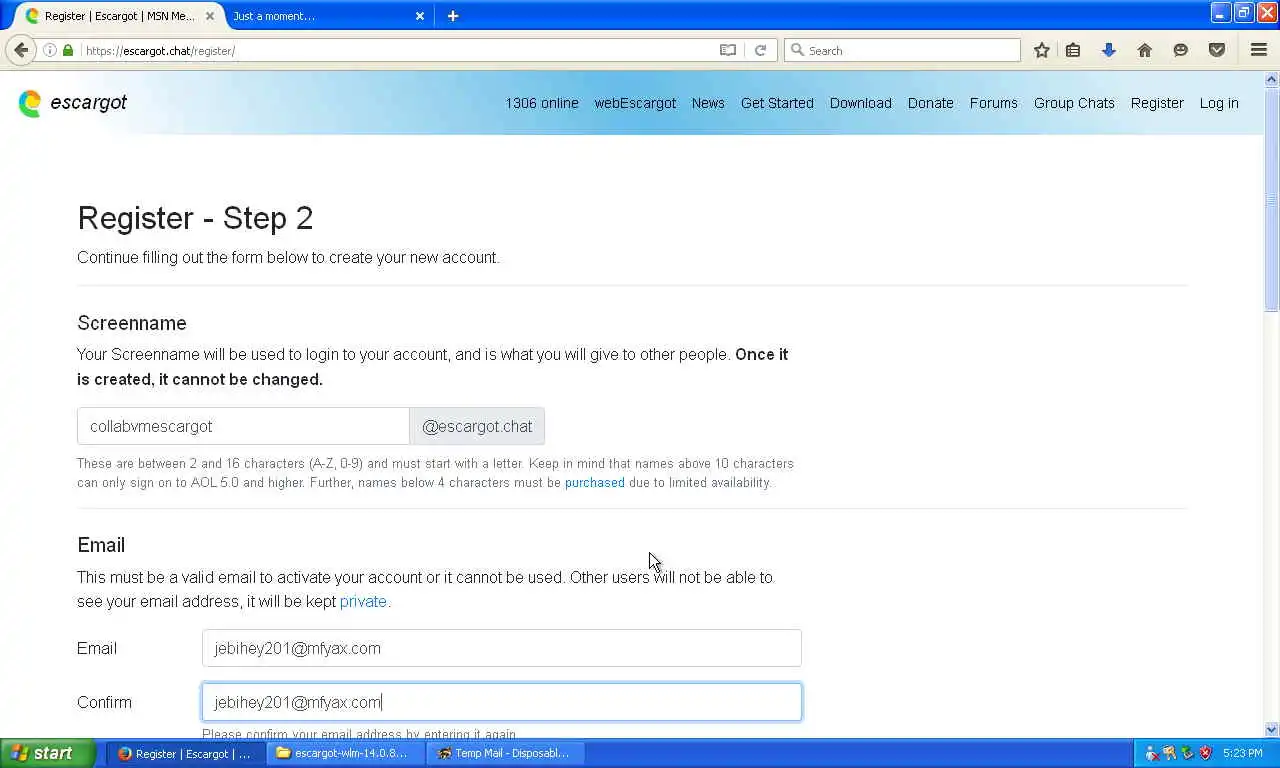
Task: Open the Firefox hamburger menu
Action: [1259, 50]
